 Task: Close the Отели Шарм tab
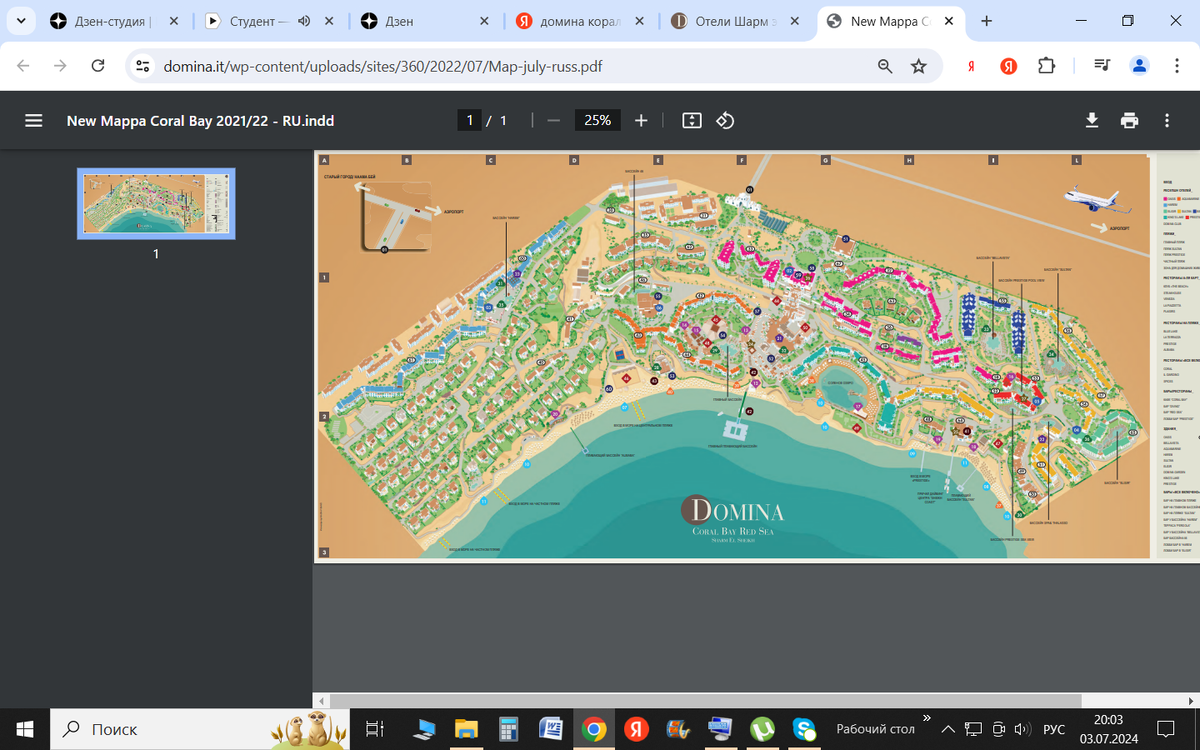click(x=794, y=21)
